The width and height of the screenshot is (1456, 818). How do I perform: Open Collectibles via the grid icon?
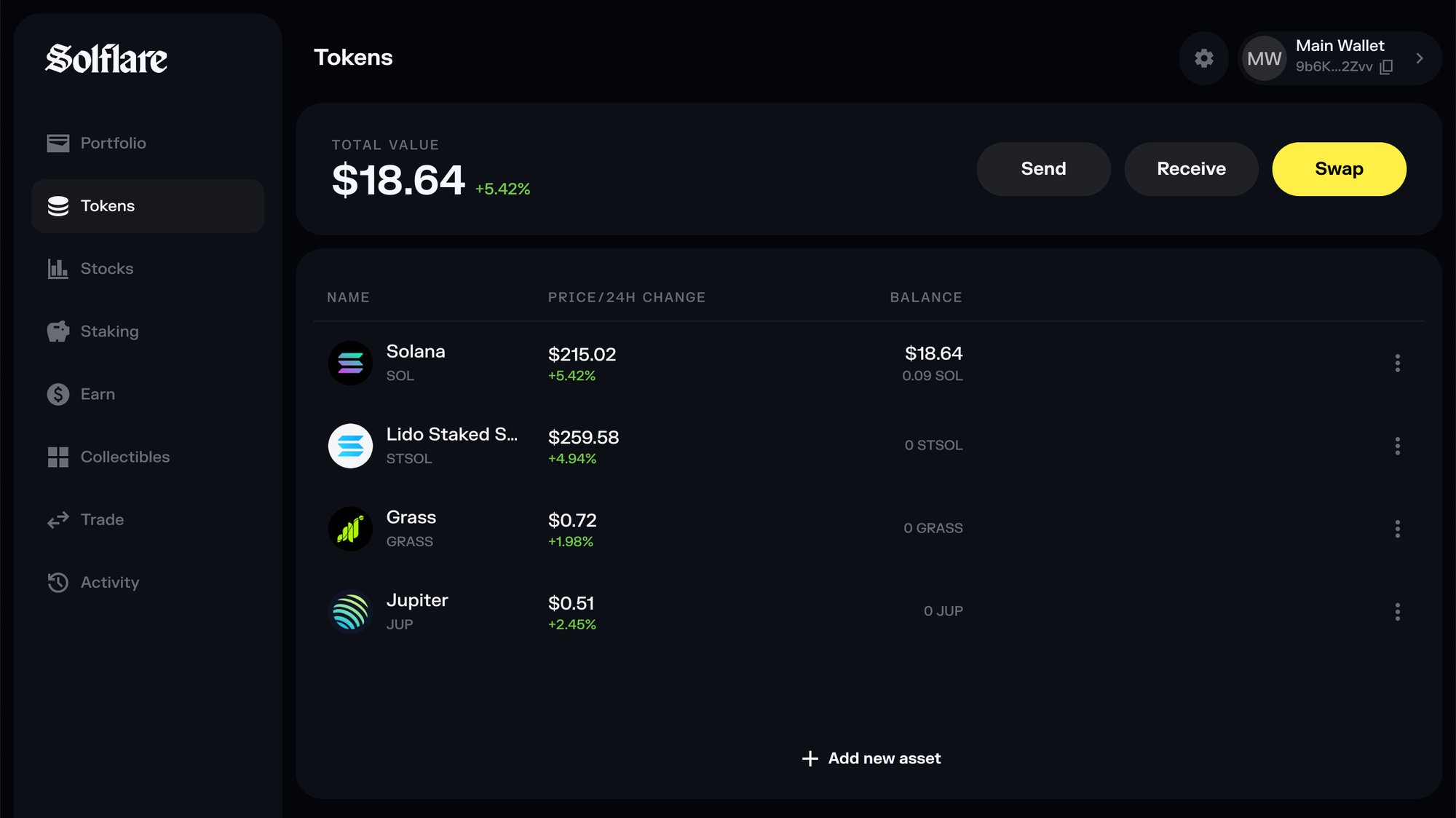pyautogui.click(x=58, y=457)
